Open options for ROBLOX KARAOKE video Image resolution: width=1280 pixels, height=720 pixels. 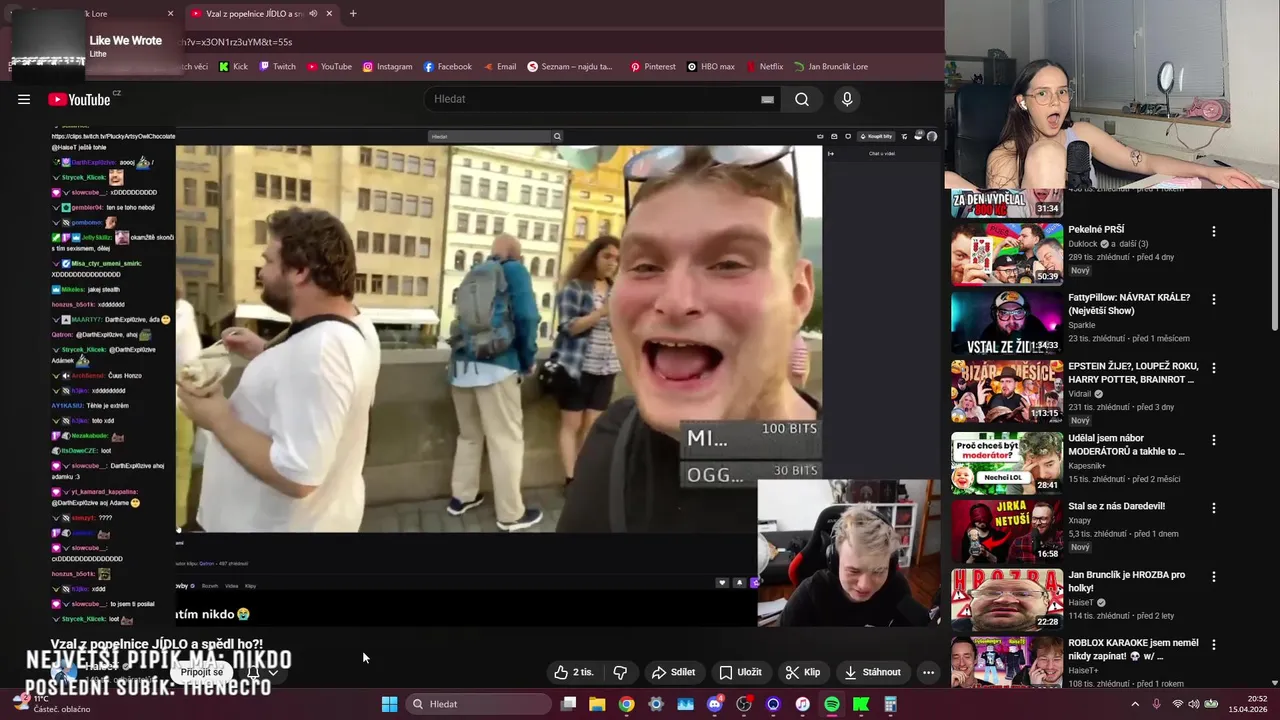(x=1214, y=645)
